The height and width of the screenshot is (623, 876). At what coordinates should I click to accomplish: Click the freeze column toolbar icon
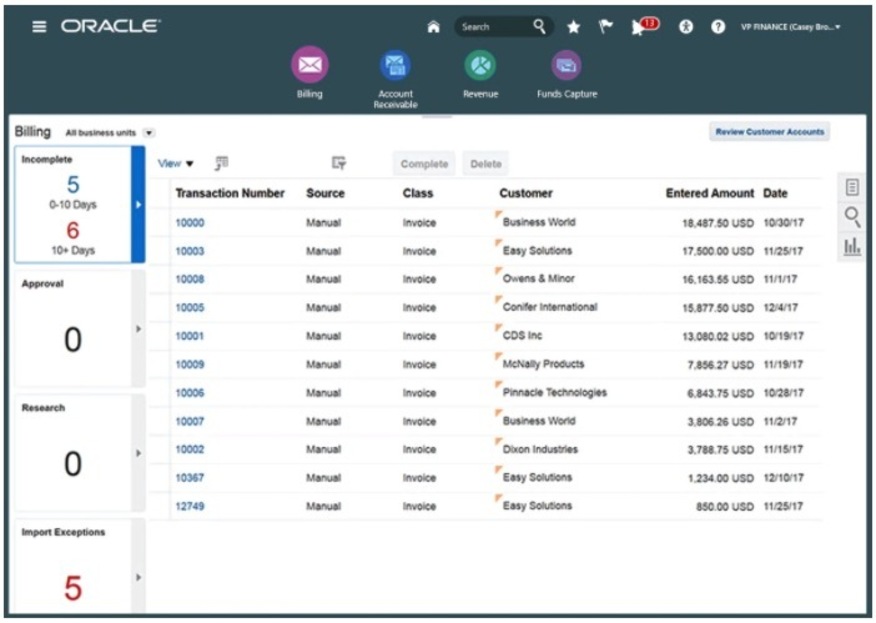point(222,163)
